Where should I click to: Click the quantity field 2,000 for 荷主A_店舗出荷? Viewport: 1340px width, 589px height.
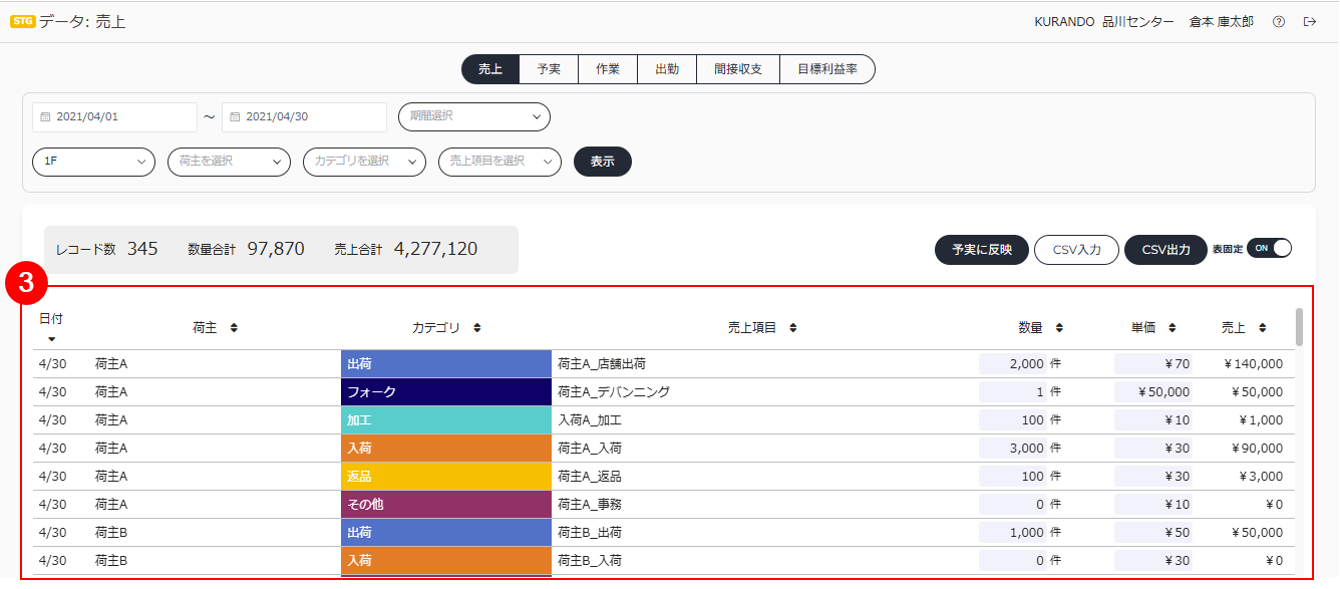(x=1012, y=364)
